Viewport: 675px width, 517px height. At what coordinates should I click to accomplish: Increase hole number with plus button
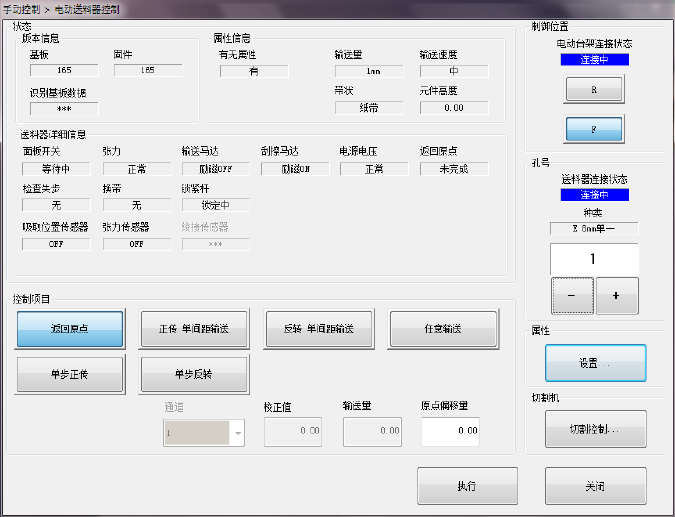click(x=617, y=296)
